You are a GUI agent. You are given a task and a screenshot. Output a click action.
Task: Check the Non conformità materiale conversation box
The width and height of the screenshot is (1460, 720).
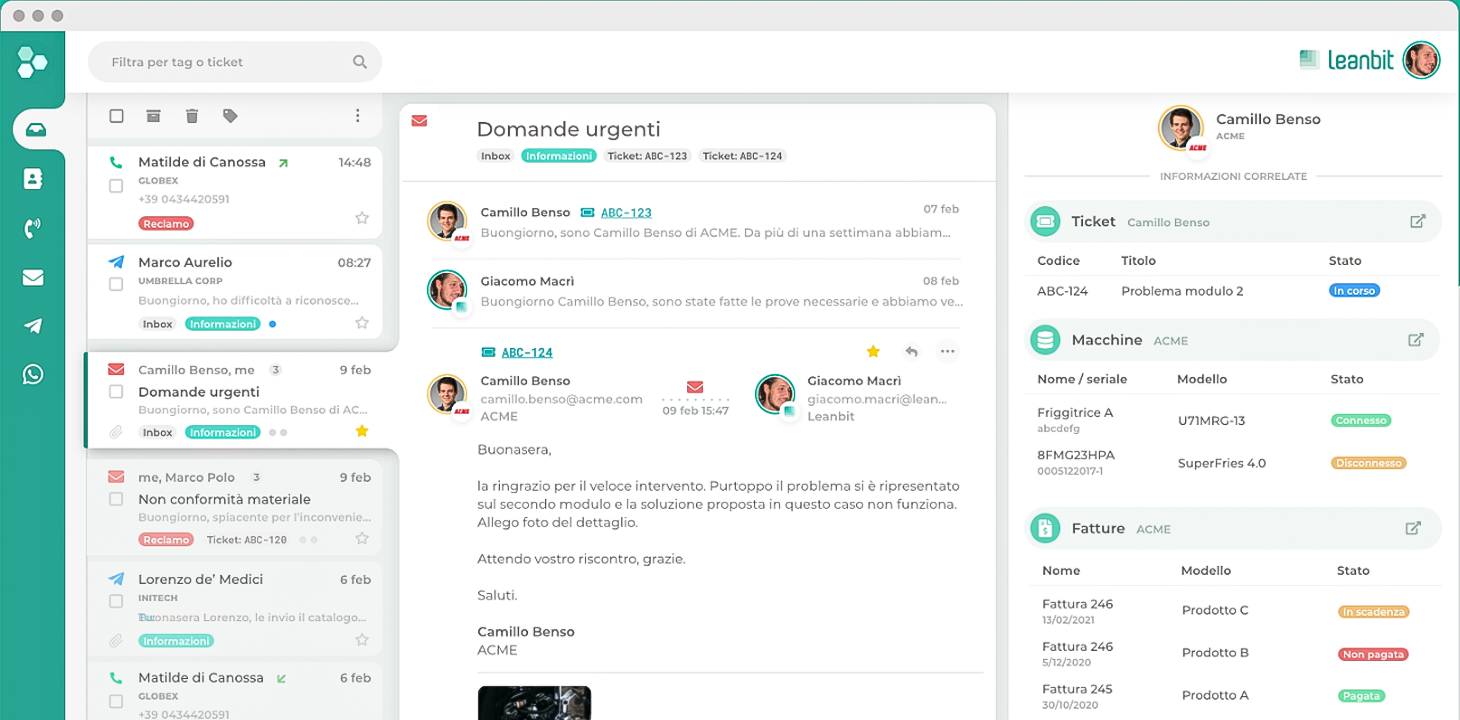tap(116, 499)
